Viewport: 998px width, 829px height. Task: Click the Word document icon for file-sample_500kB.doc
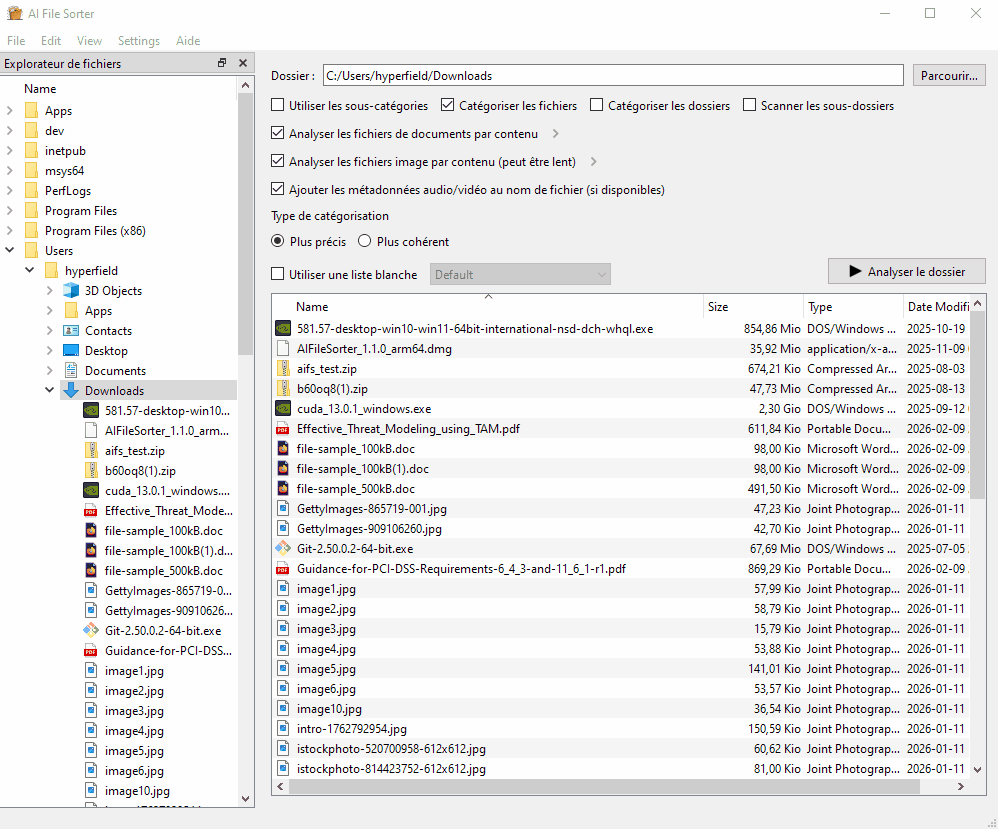282,488
